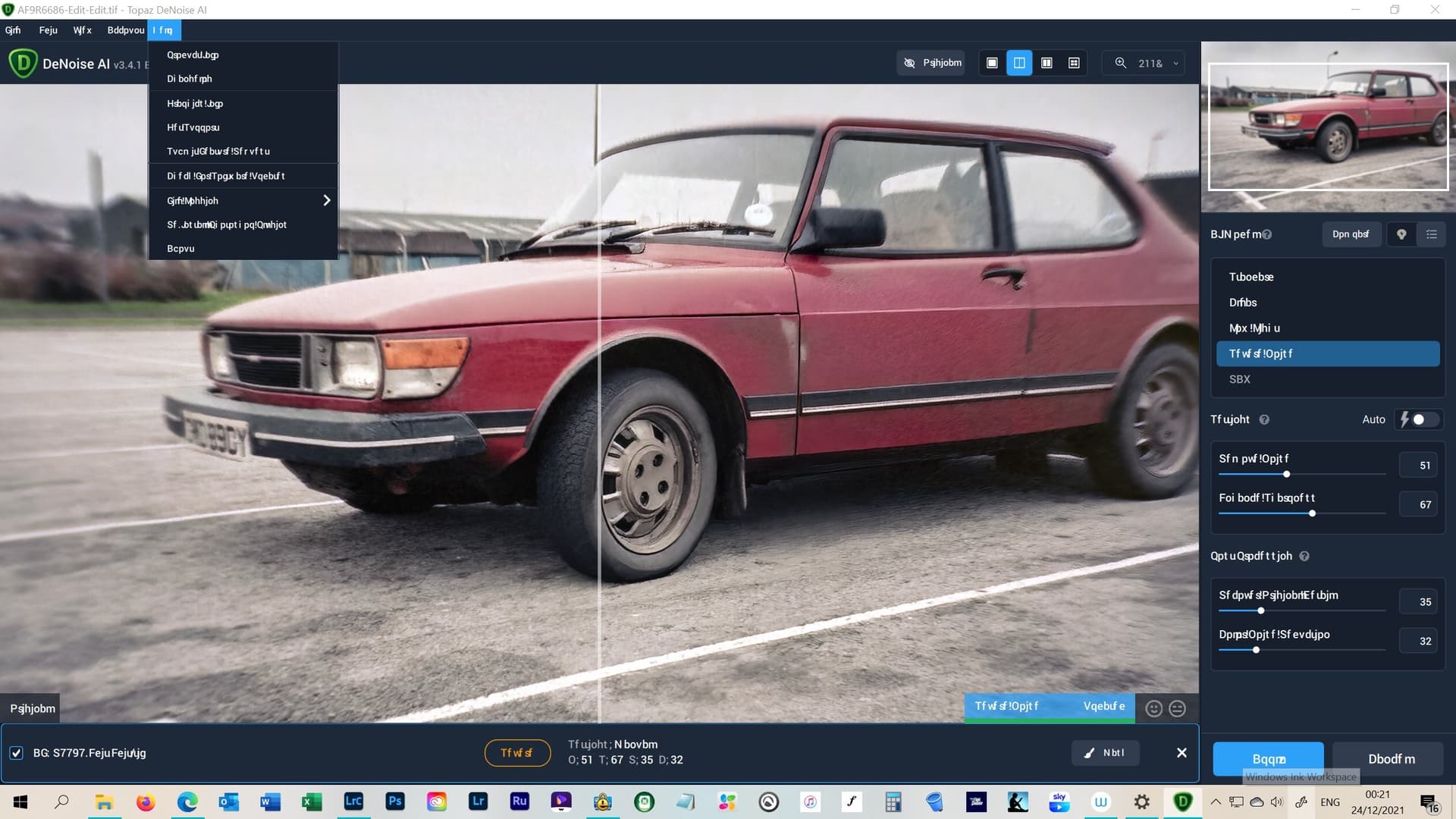Adjust the "Sfnpwf!Opjtf" slider handle
Screen dimensions: 1456x819
point(1286,474)
